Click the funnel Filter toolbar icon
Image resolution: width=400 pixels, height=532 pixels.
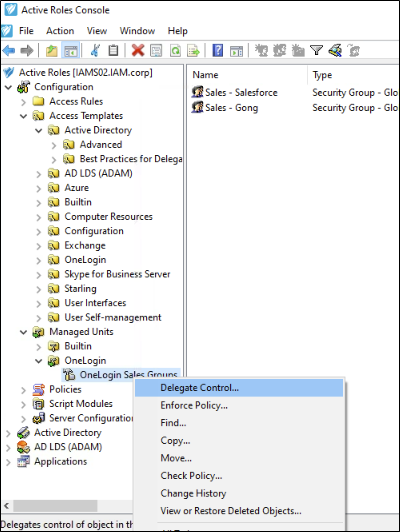317,51
